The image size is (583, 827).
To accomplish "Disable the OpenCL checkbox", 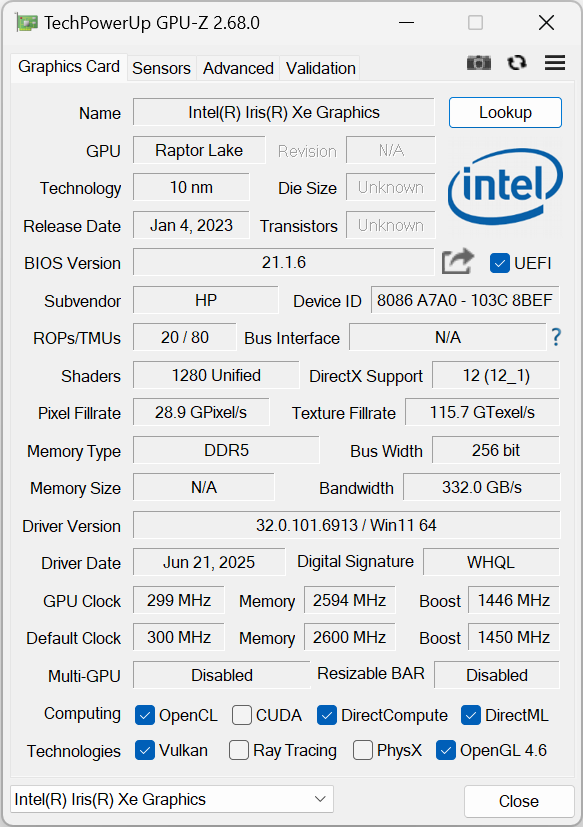I will point(144,715).
